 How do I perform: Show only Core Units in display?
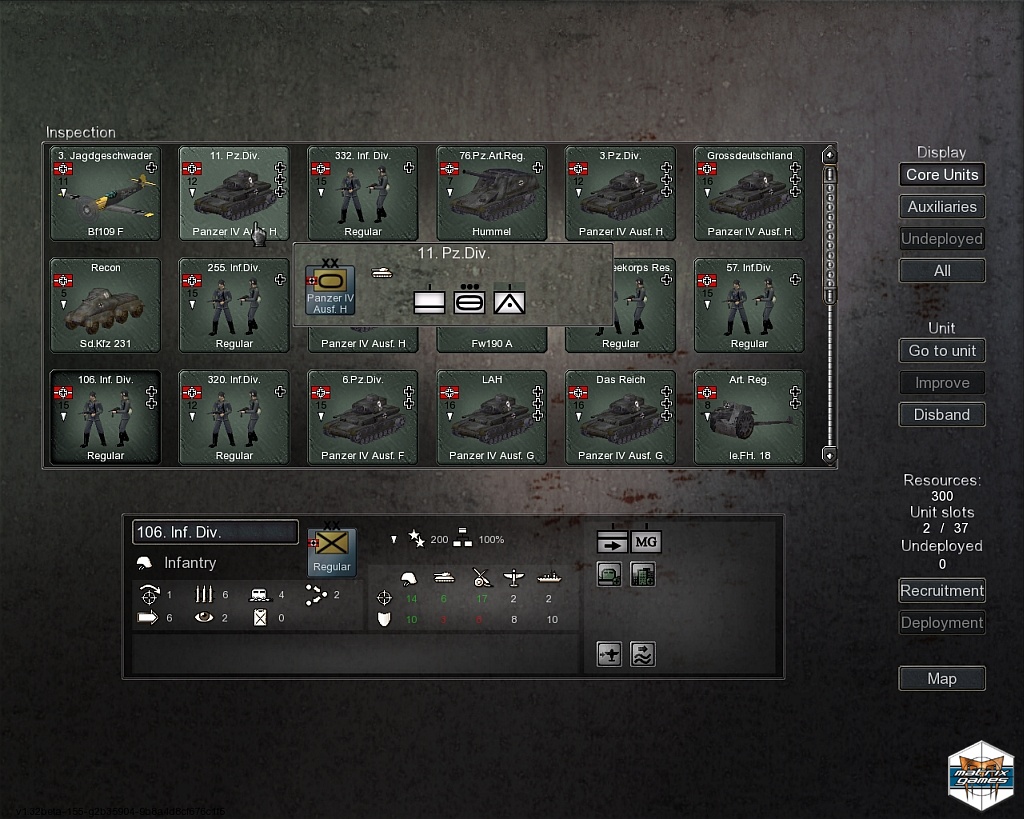click(941, 175)
